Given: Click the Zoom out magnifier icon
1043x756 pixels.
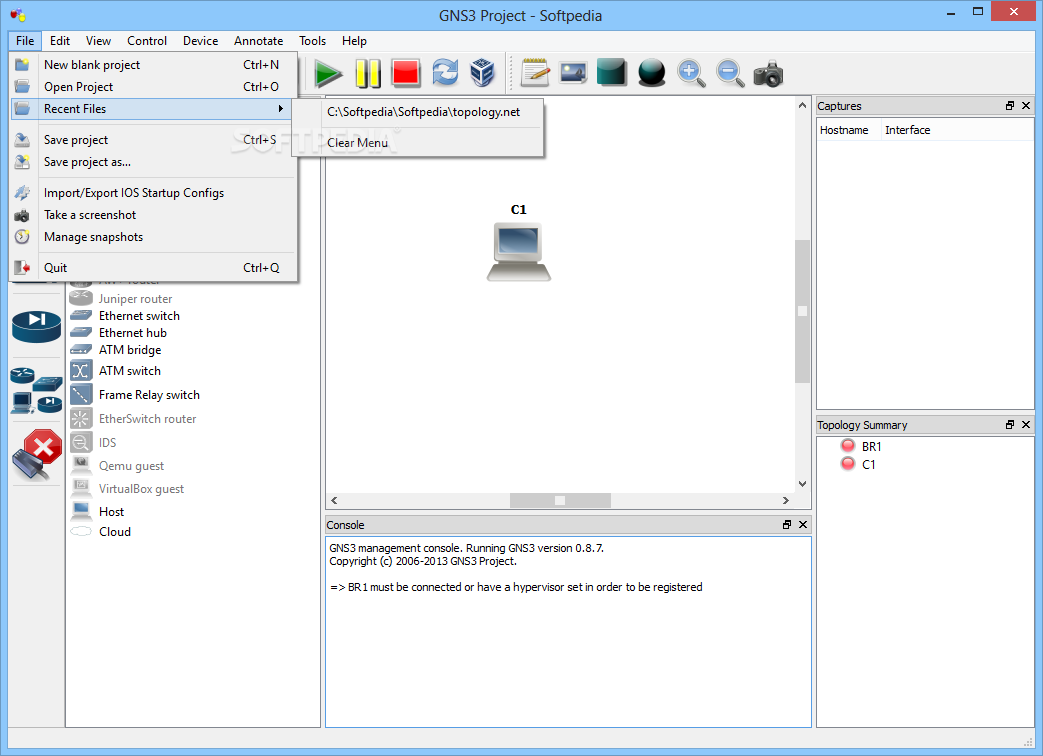Looking at the screenshot, I should click(x=730, y=73).
